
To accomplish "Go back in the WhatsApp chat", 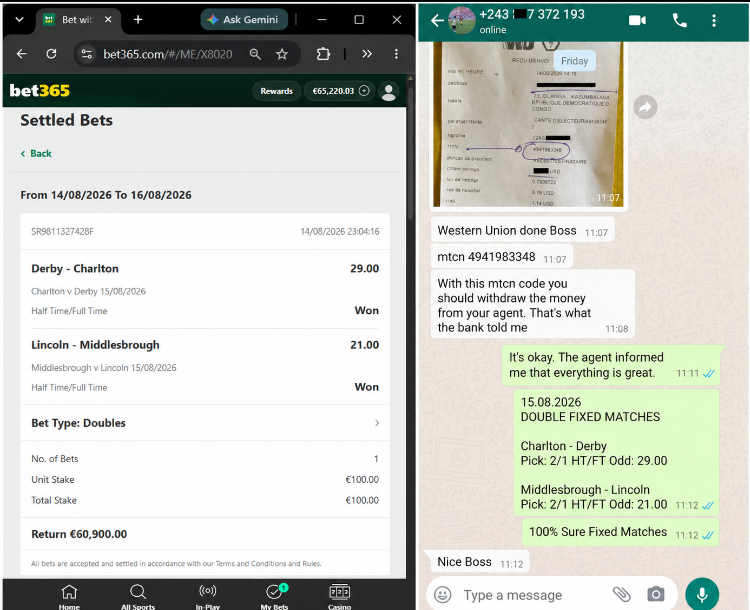I will pyautogui.click(x=437, y=20).
